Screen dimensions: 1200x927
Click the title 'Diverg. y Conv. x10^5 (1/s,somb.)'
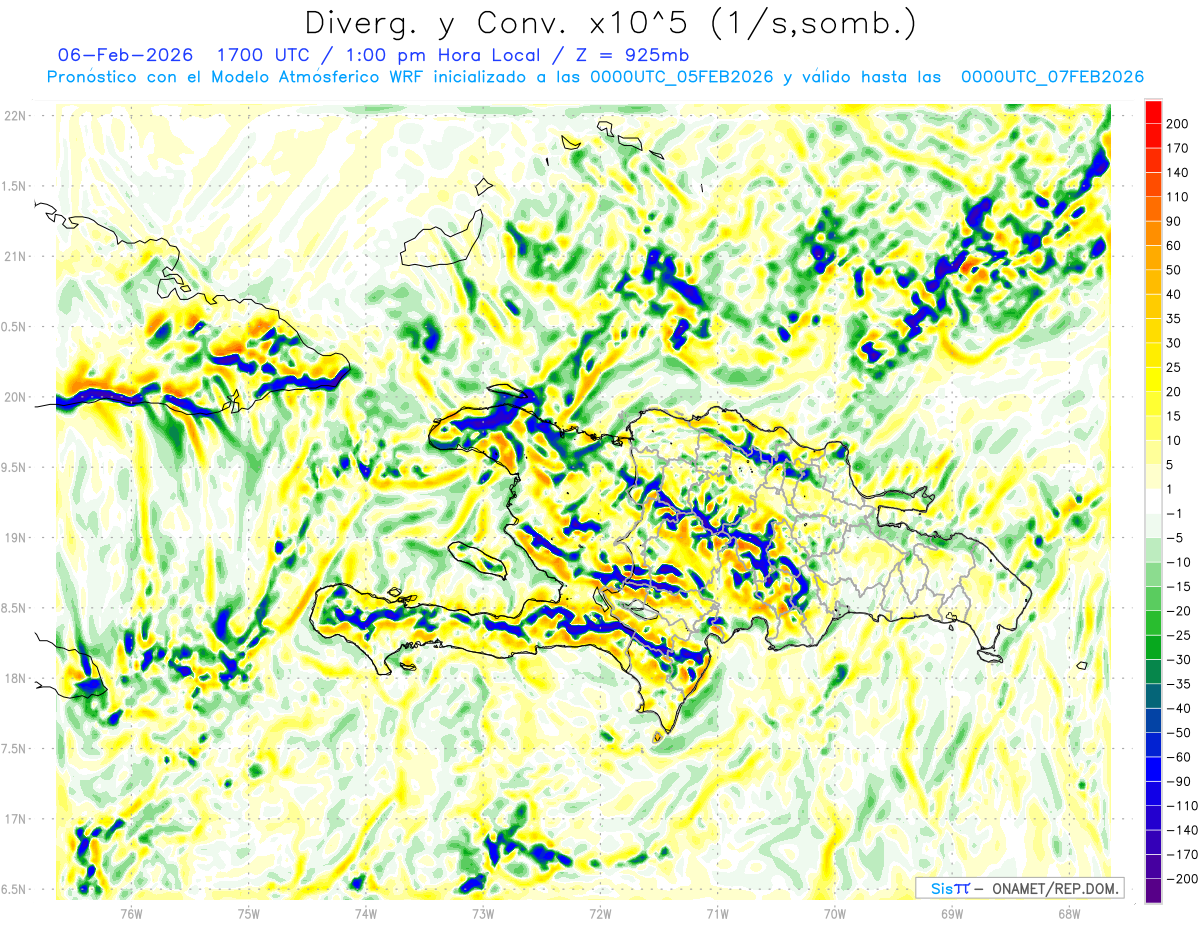click(x=610, y=23)
